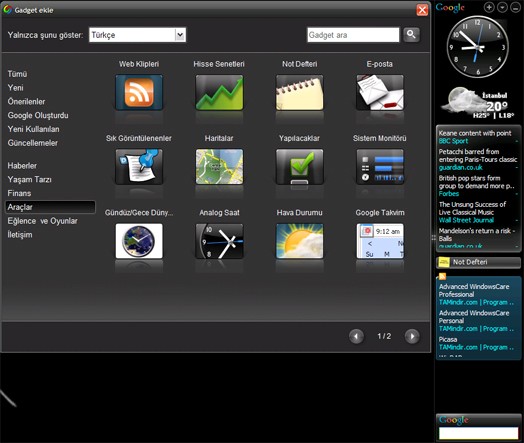Open the Web Klipleri RSS gadget icon
The height and width of the screenshot is (443, 524).
click(139, 93)
